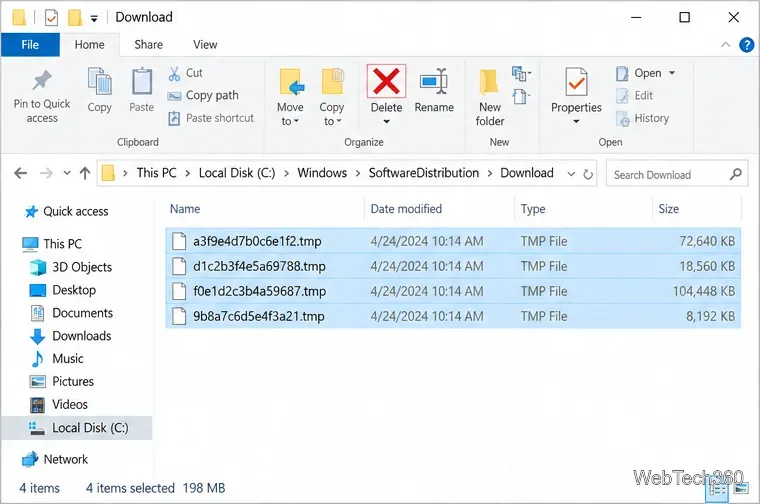Copy path of selected files
This screenshot has width=760, height=504.
(203, 95)
